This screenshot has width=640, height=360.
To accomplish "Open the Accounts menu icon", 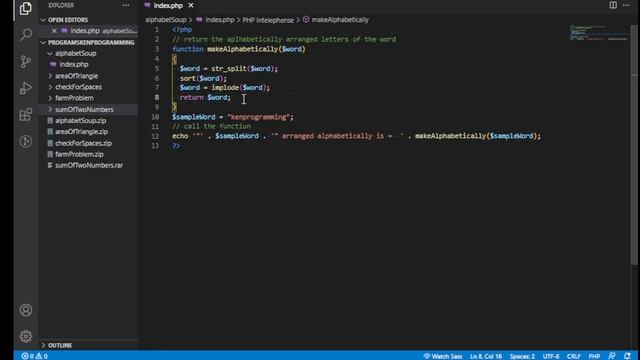I will 25,310.
